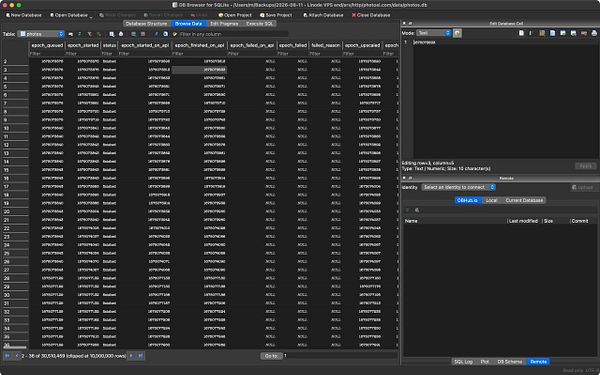This screenshot has height=375, width=600.
Task: Click the set as NULL icon in Edit Cell panel
Action: 584,33
